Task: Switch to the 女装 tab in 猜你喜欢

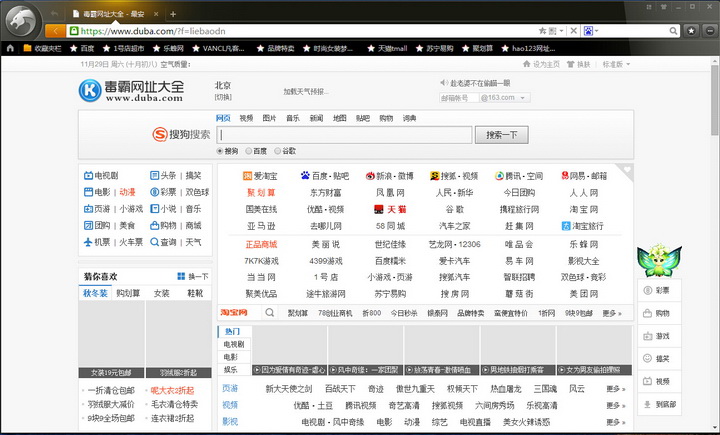Action: [x=162, y=293]
